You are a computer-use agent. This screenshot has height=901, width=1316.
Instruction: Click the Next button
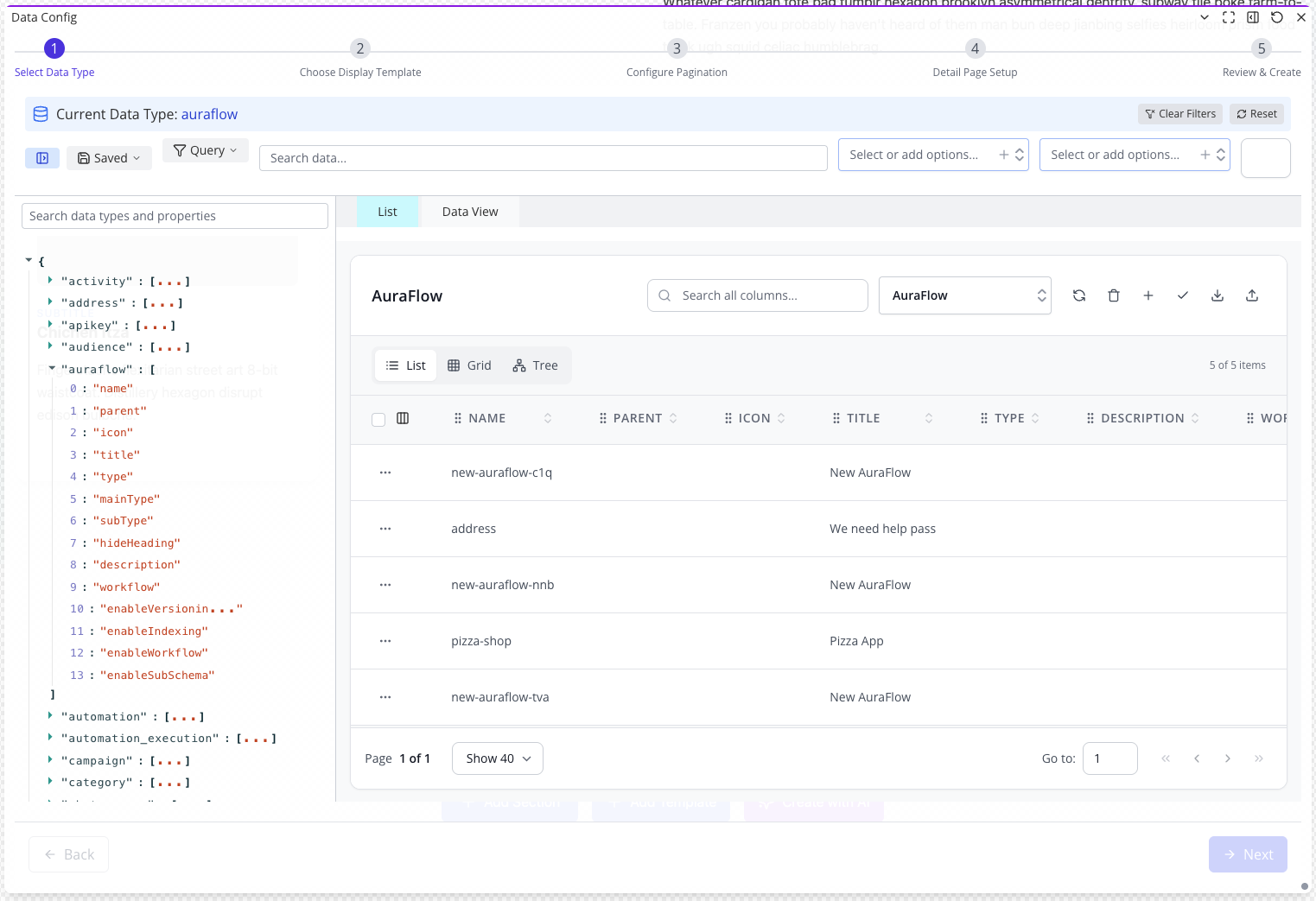click(x=1248, y=854)
